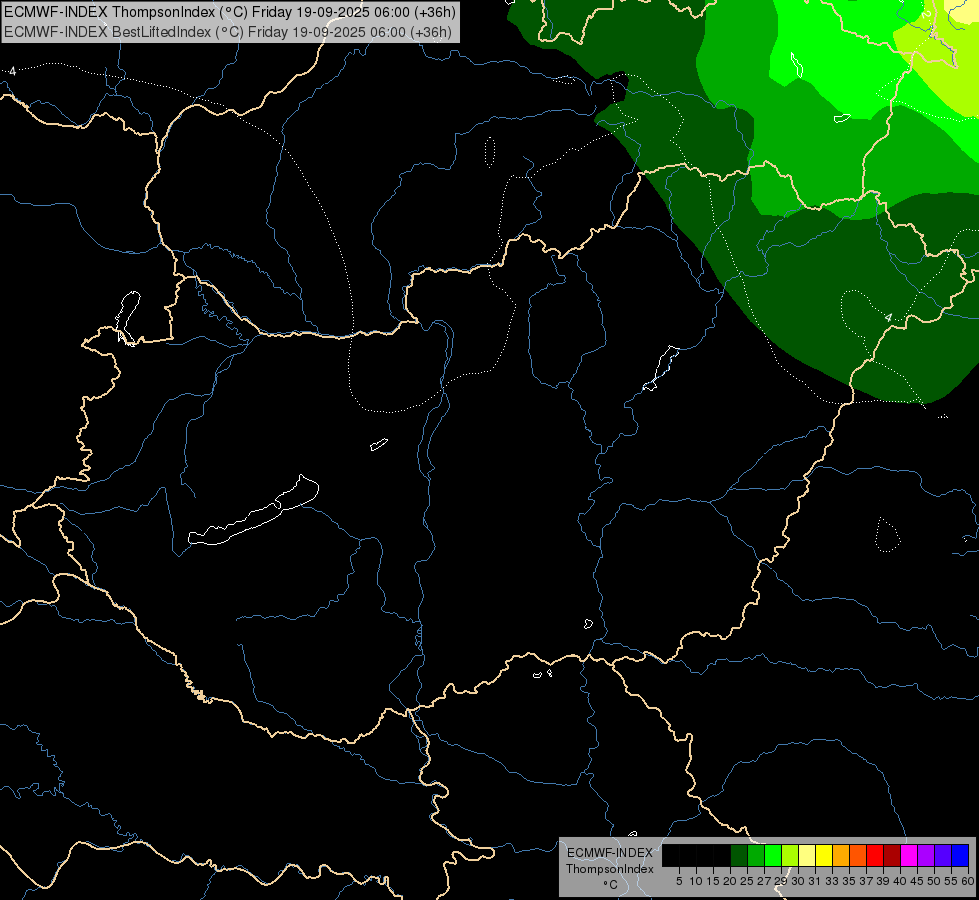Click the yellow 31–33 legend swatch
Image resolution: width=979 pixels, height=900 pixels.
(824, 855)
